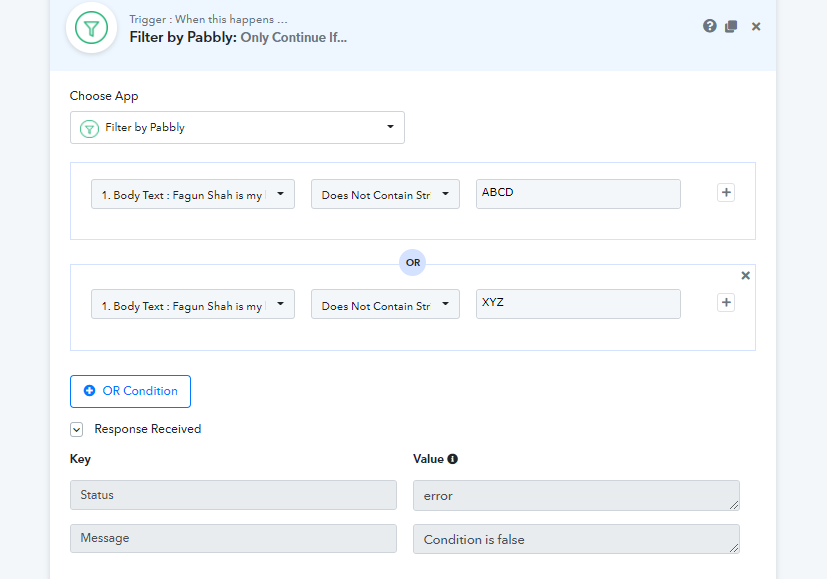
Task: Click the resize handle of the error value box
Action: pyautogui.click(x=734, y=505)
